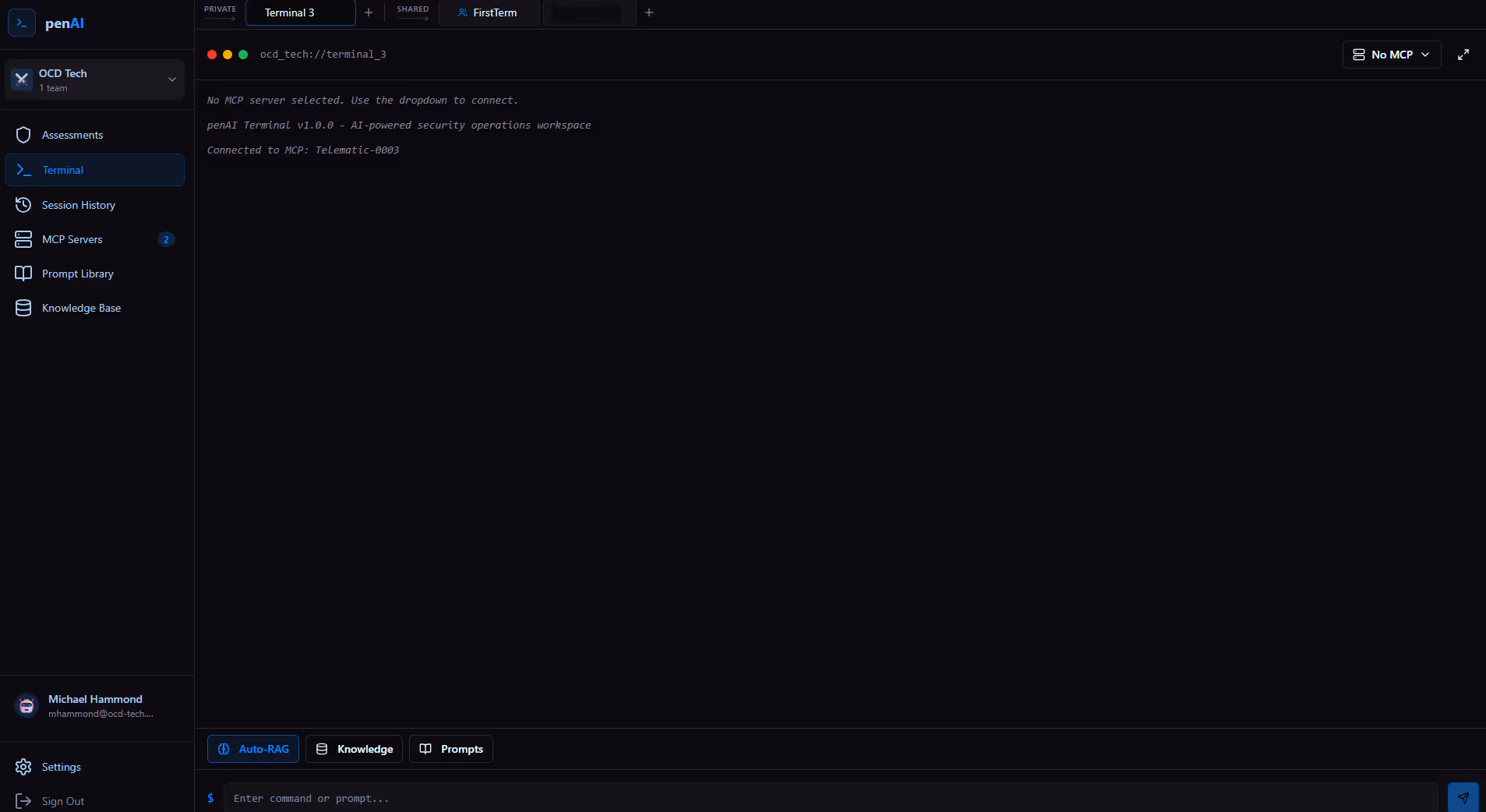Viewport: 1486px width, 812px height.
Task: Click the server icon in No MCP selector
Action: click(x=1358, y=55)
